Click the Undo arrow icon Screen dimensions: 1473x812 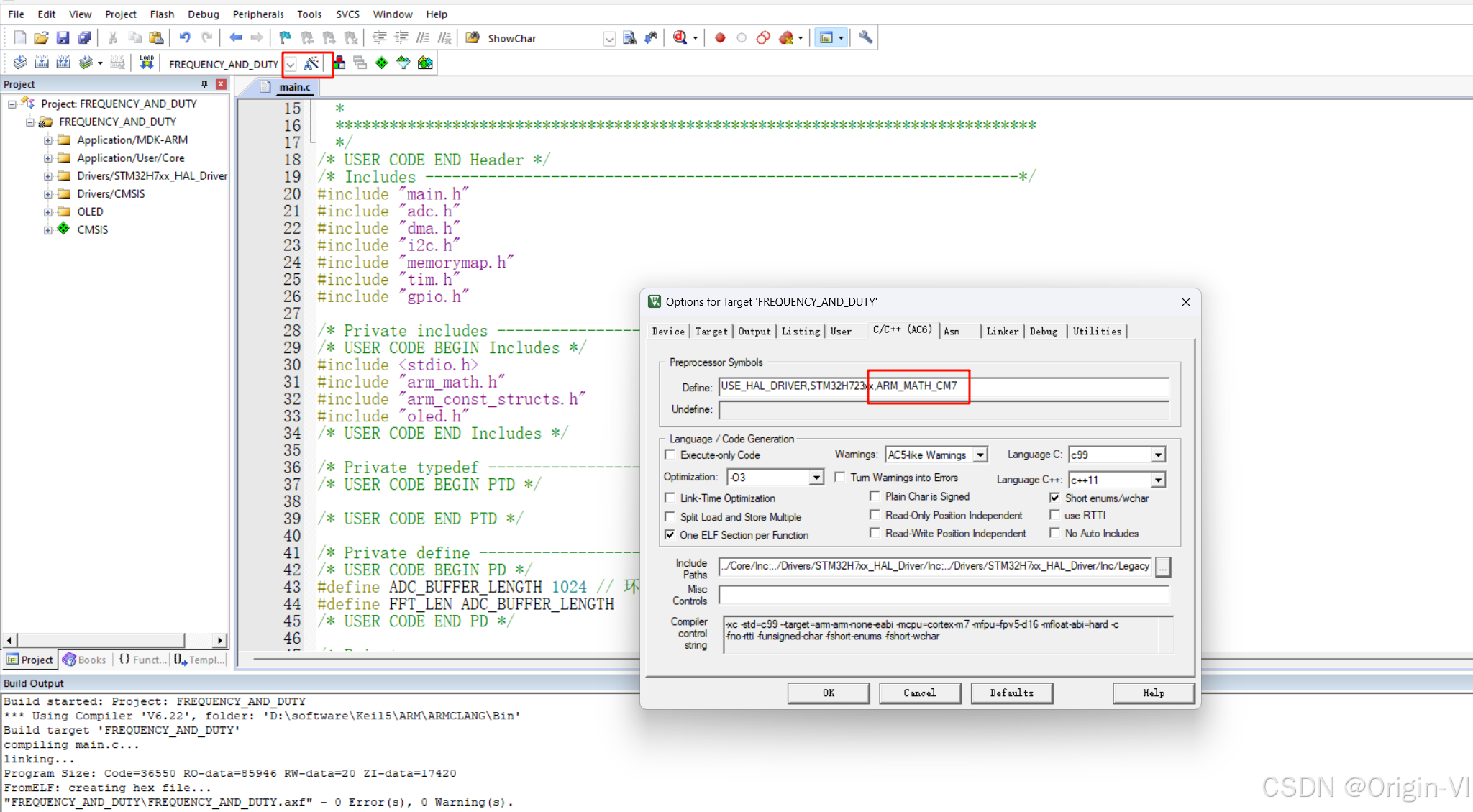point(185,37)
